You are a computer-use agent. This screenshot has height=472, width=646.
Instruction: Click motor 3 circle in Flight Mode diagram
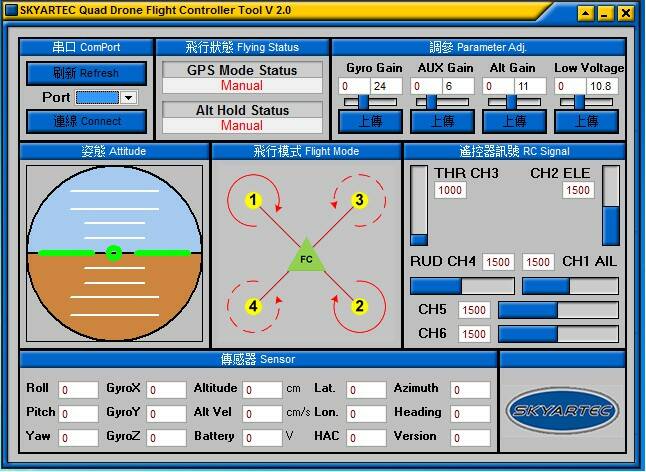tap(359, 200)
